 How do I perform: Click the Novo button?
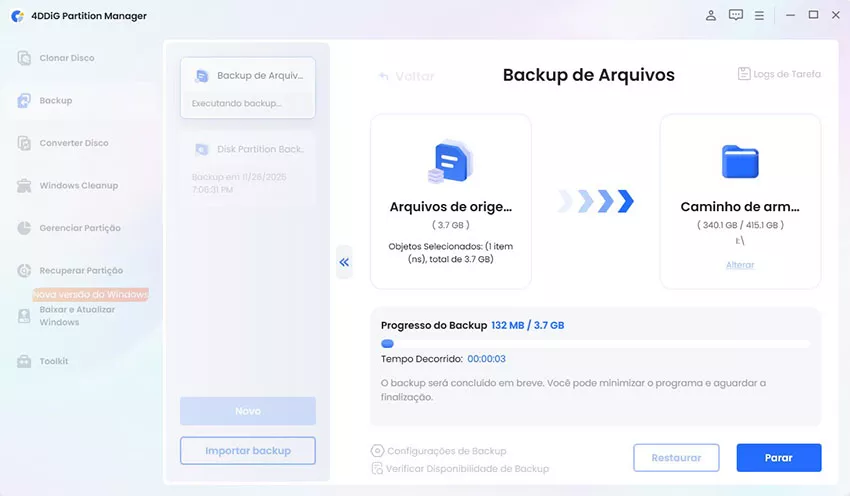pyautogui.click(x=248, y=411)
